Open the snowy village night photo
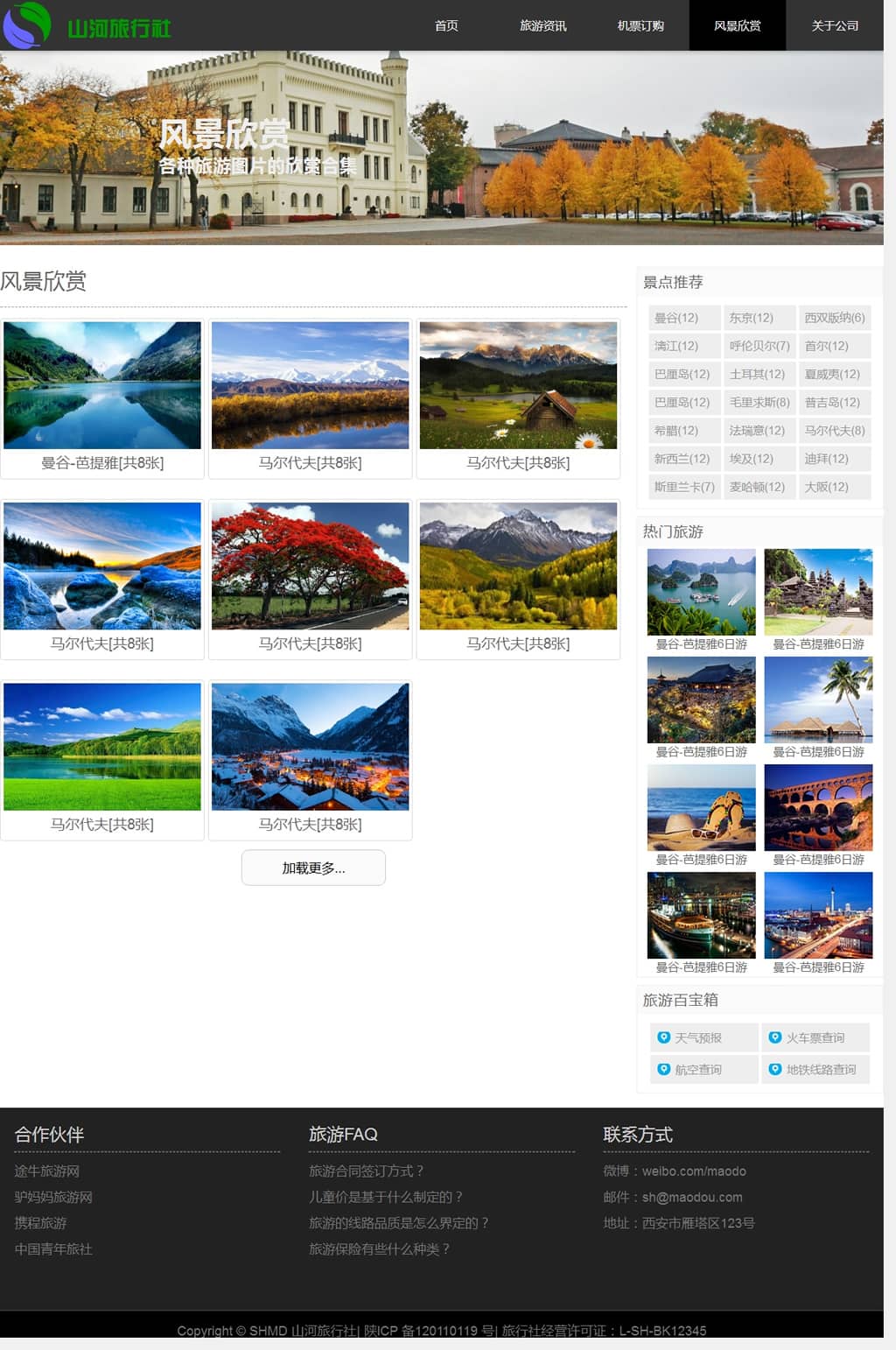This screenshot has width=896, height=1350. tap(310, 746)
